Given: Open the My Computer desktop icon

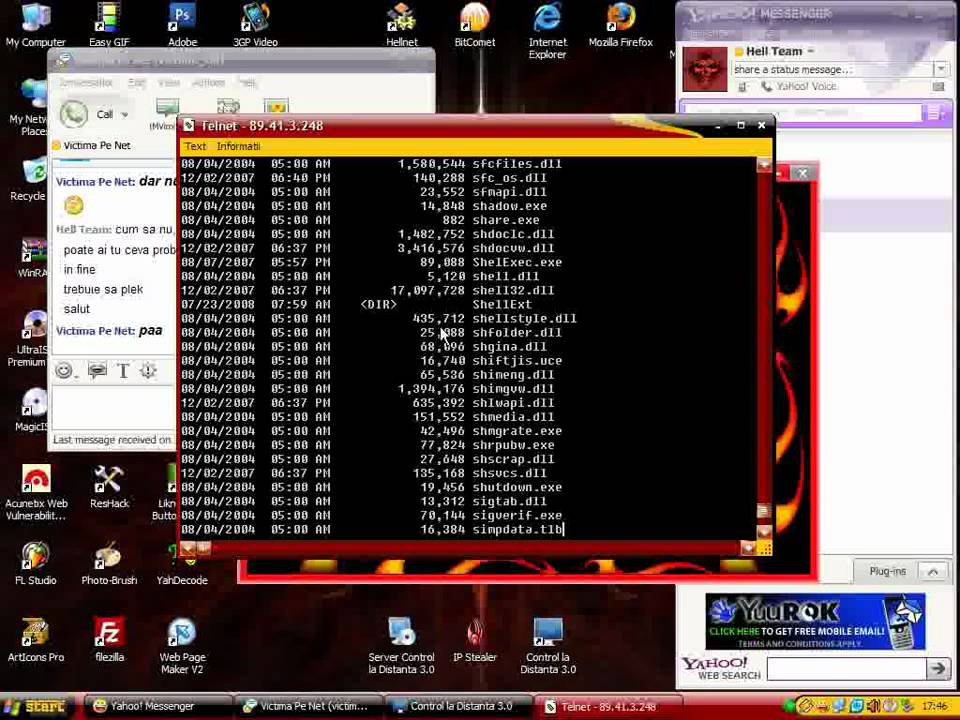Looking at the screenshot, I should [x=36, y=24].
